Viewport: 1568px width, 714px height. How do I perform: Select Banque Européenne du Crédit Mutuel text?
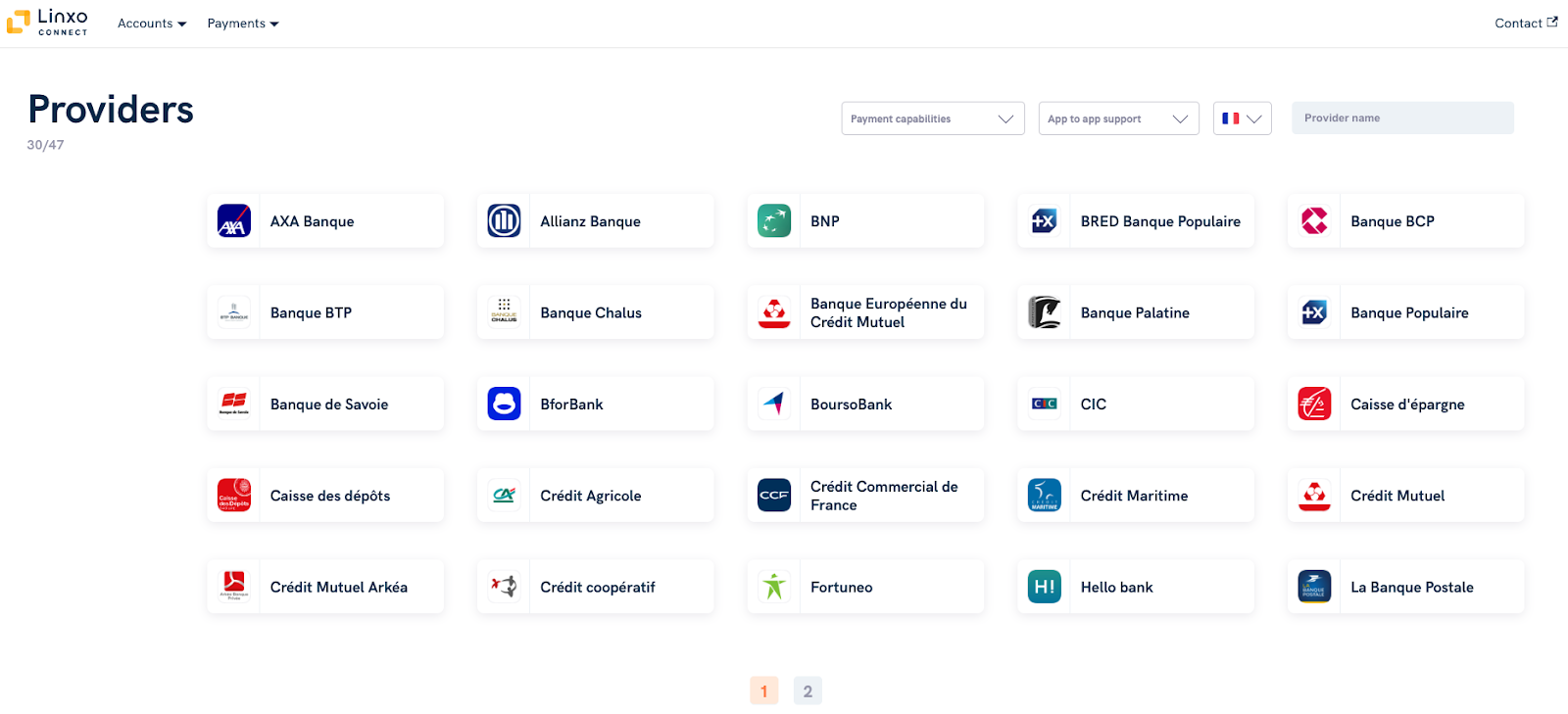(889, 312)
